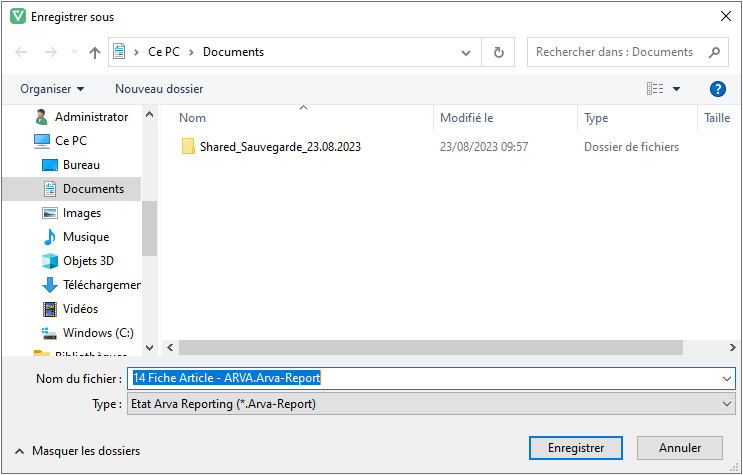
Task: Open Vidéos in the sidebar
Action: point(70,309)
